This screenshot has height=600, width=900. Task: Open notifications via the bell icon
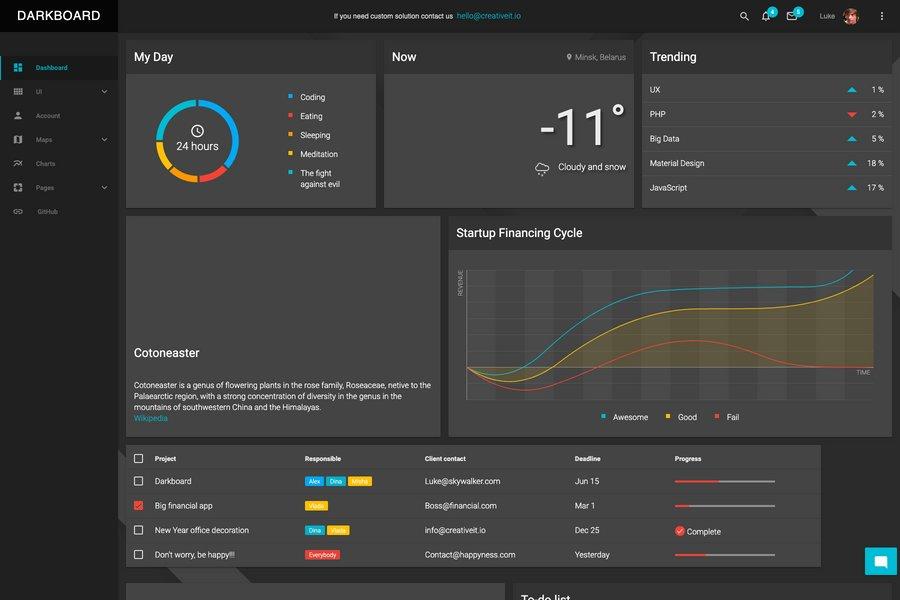point(766,17)
